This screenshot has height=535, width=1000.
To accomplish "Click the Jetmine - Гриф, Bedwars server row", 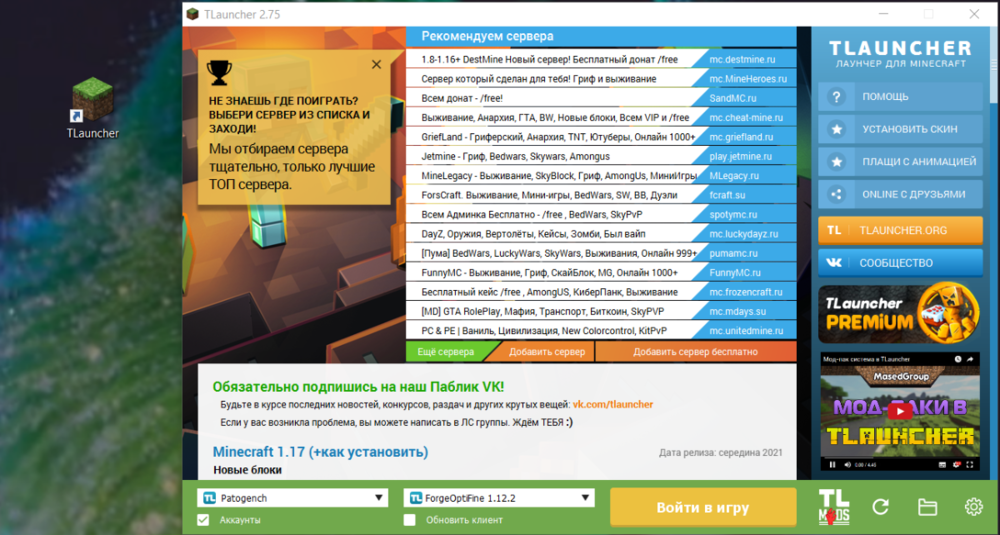I will [601, 156].
